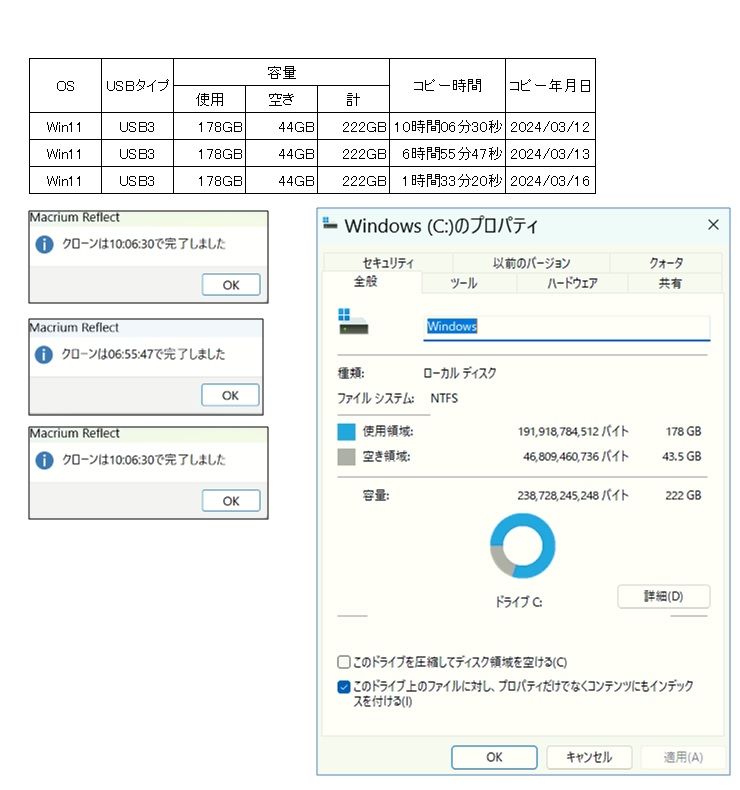Open the クォータ tab
This screenshot has width=740, height=790.
(666, 262)
